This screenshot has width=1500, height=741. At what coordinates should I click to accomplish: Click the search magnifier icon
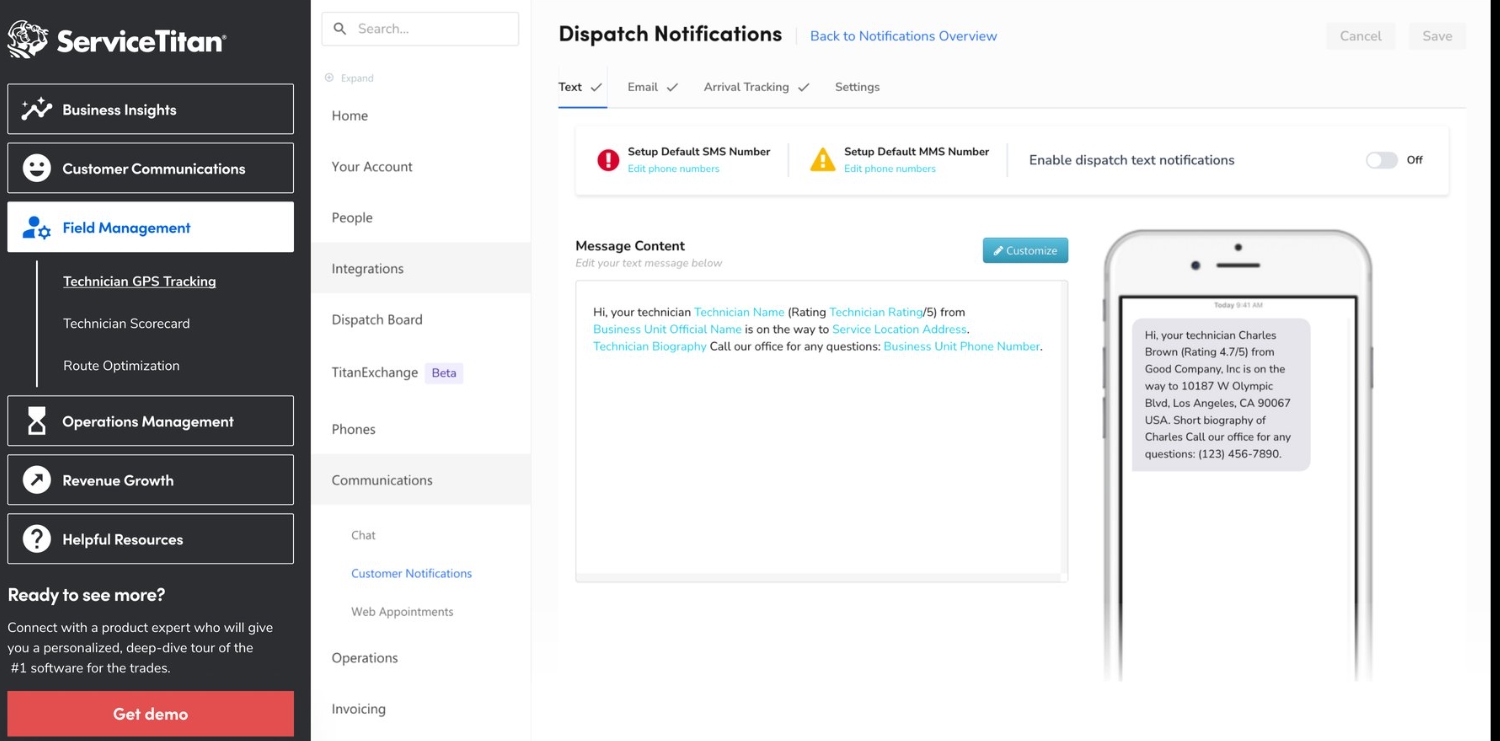pos(340,29)
